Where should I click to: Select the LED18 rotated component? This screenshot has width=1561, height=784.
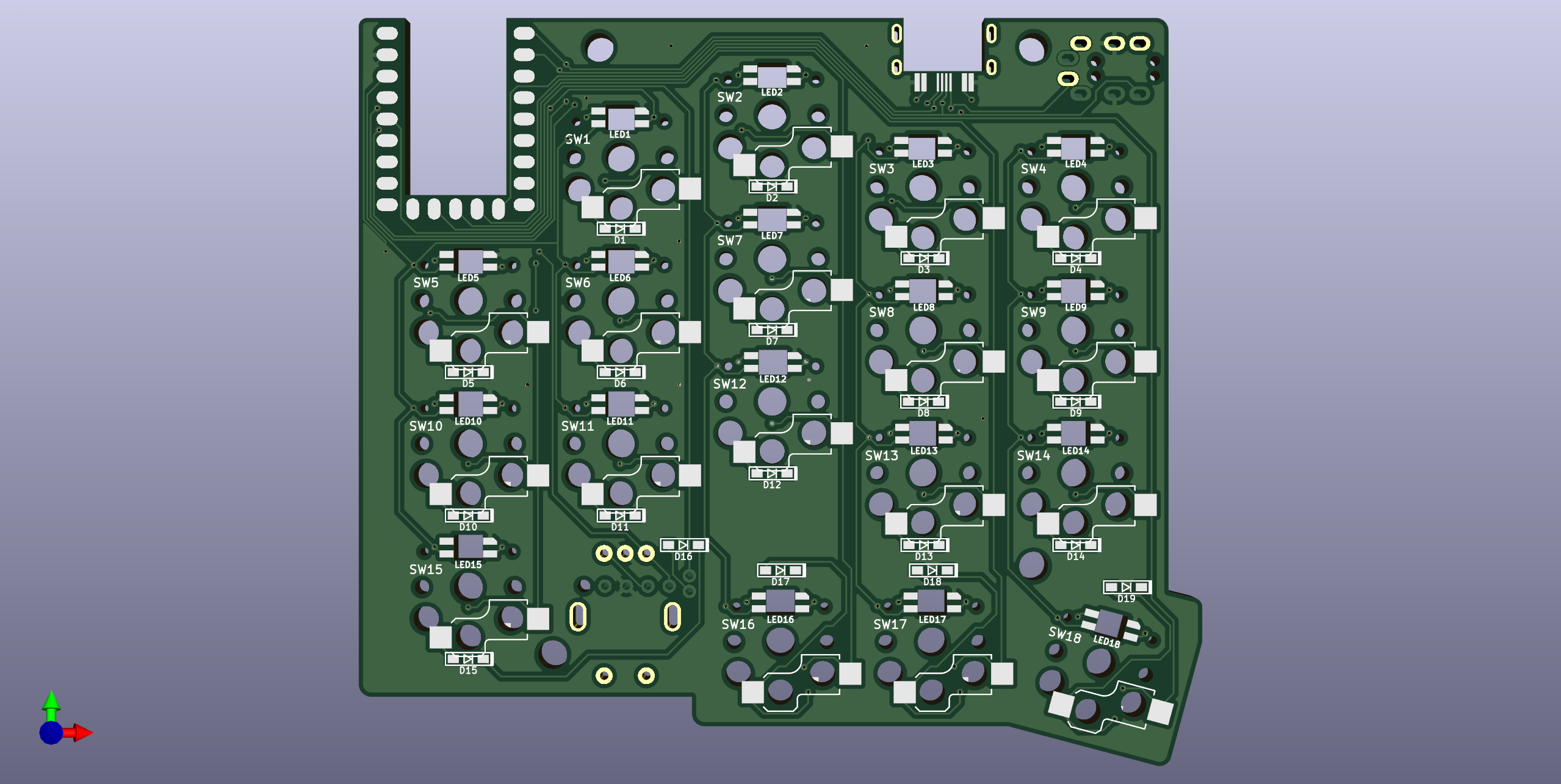[1110, 624]
